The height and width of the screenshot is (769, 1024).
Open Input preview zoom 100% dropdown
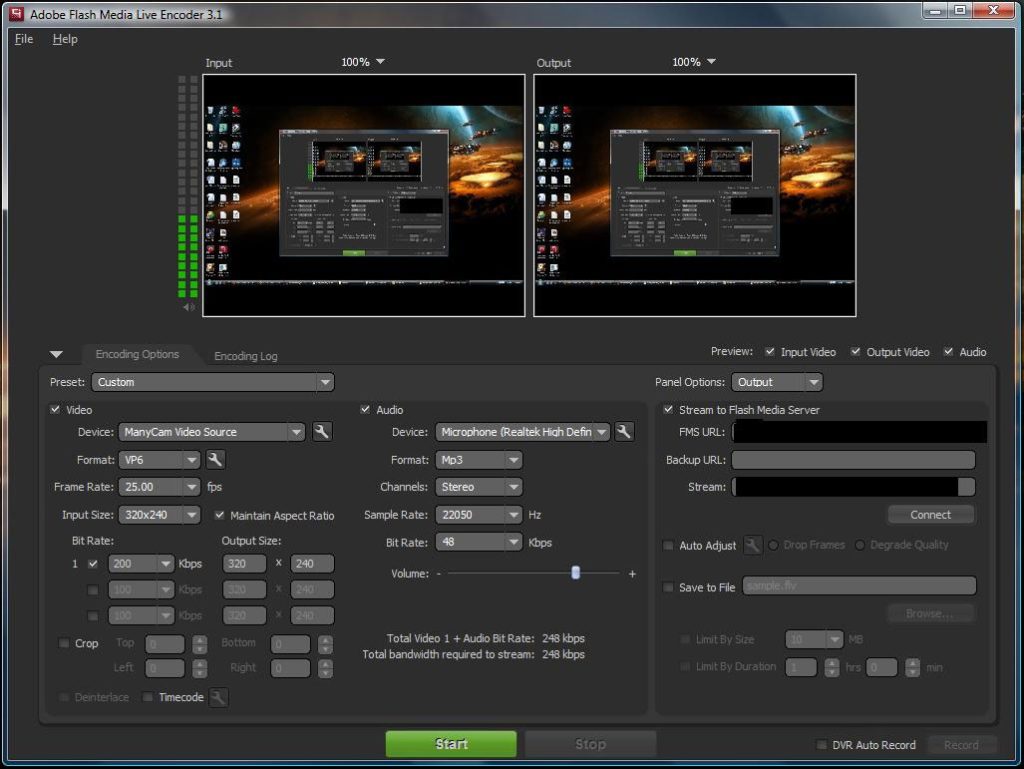[363, 62]
